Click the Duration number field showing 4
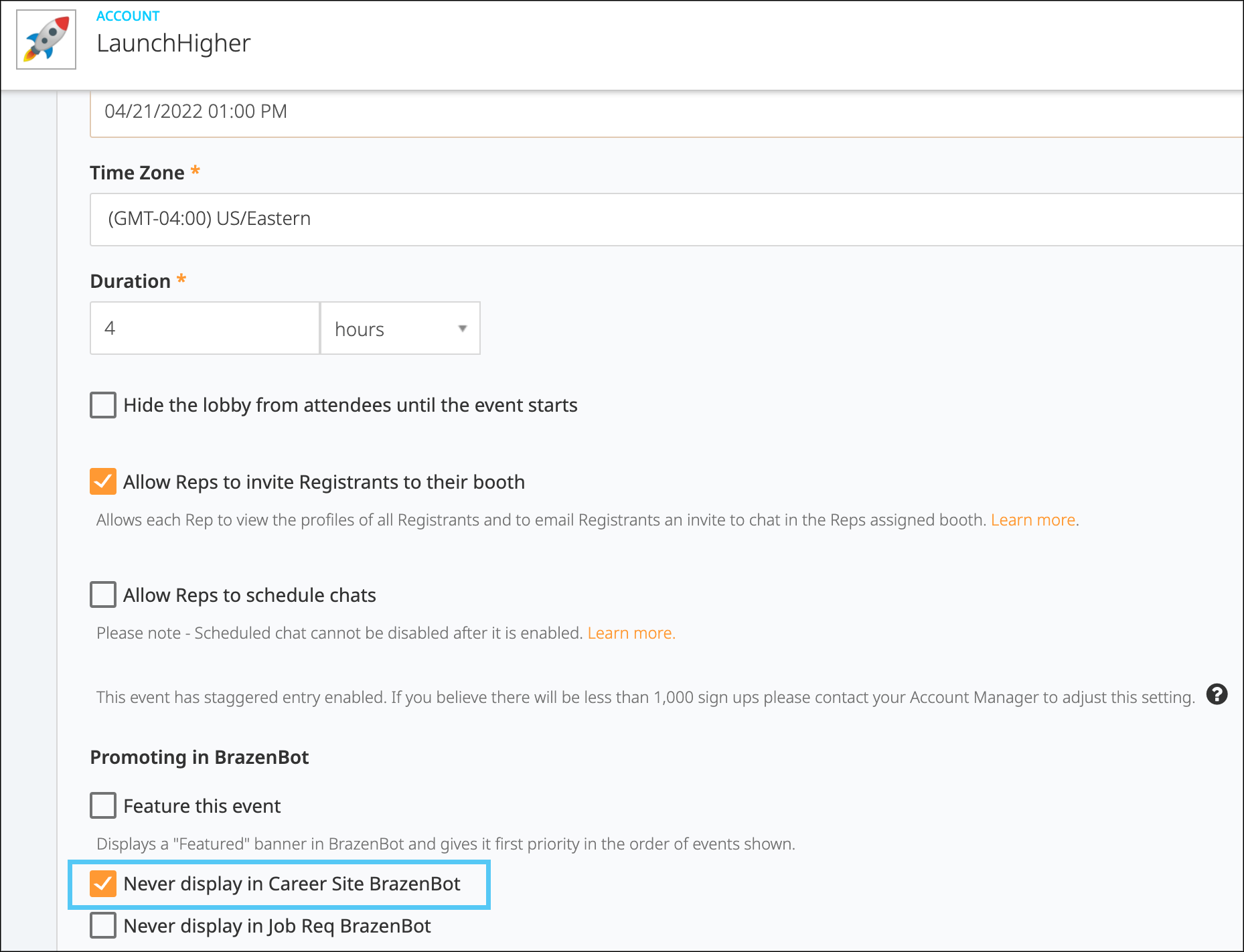The width and height of the screenshot is (1244, 952). tap(205, 328)
